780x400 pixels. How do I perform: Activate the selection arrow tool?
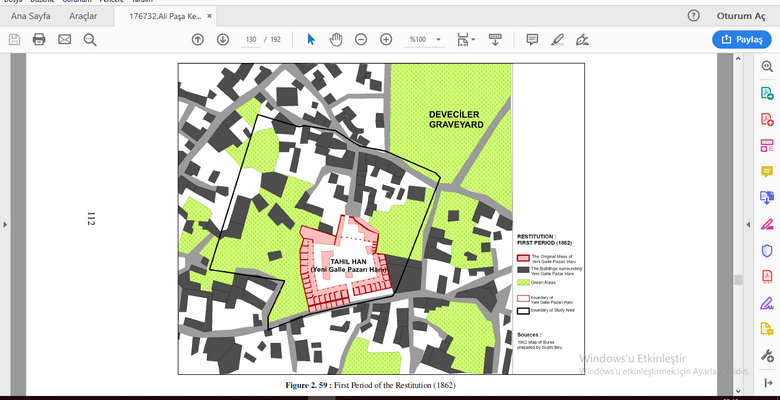[x=311, y=39]
